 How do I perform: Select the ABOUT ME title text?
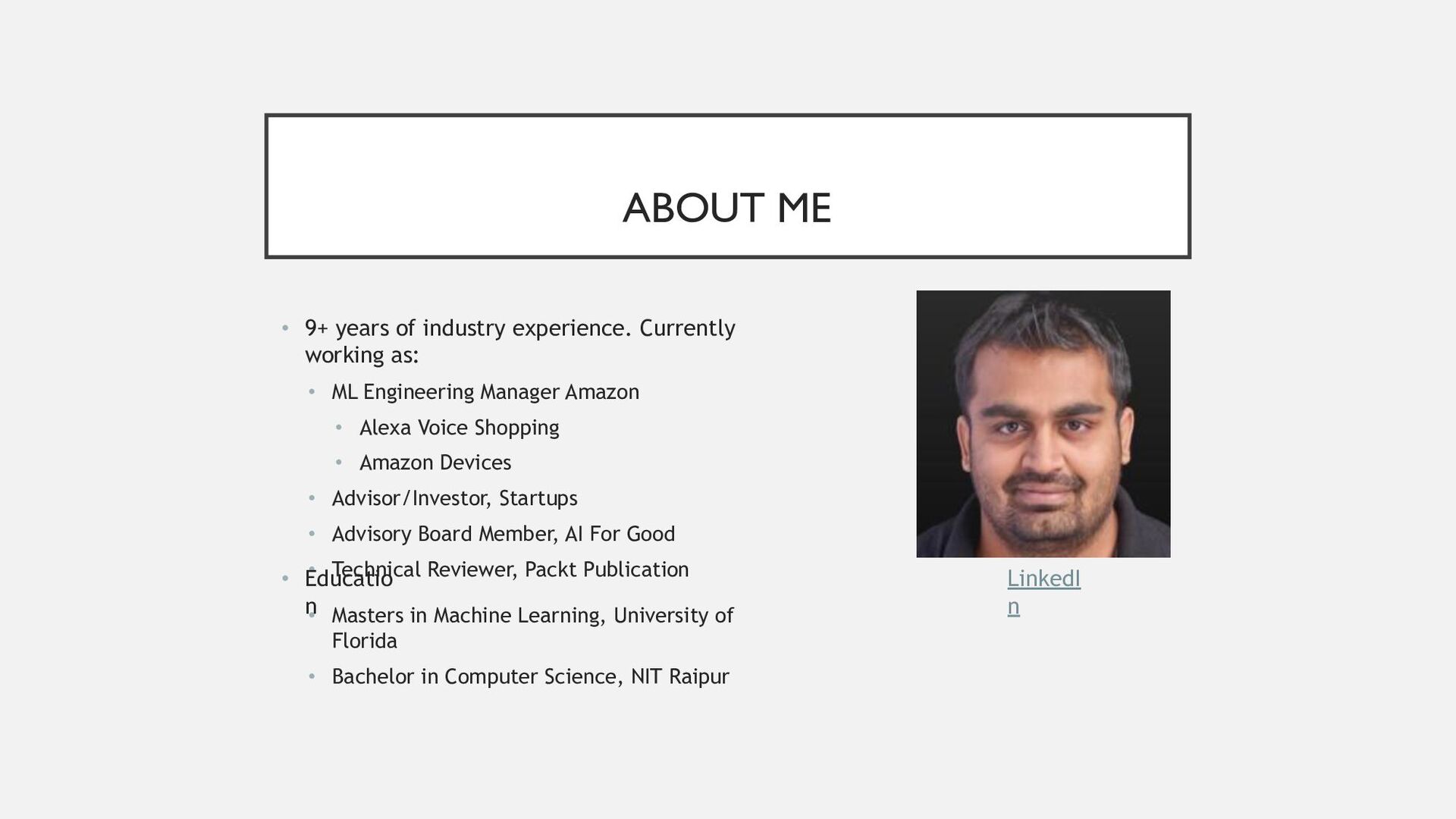coord(726,208)
